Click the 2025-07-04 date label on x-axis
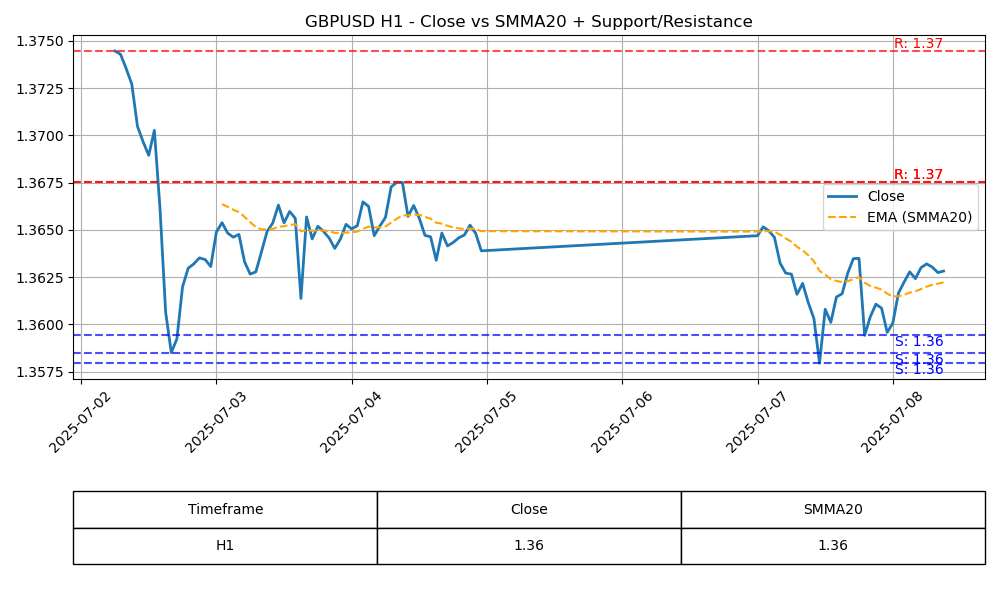The width and height of the screenshot is (1000, 600). pos(351,421)
